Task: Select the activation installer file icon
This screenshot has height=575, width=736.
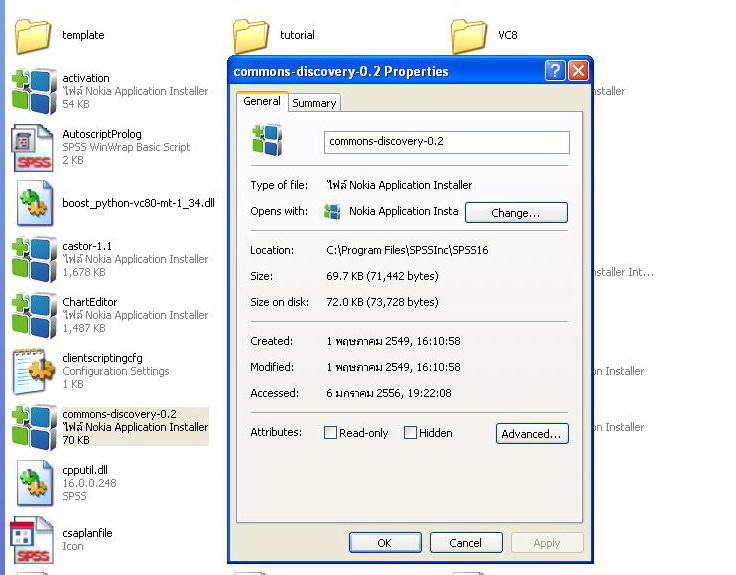Action: [34, 91]
